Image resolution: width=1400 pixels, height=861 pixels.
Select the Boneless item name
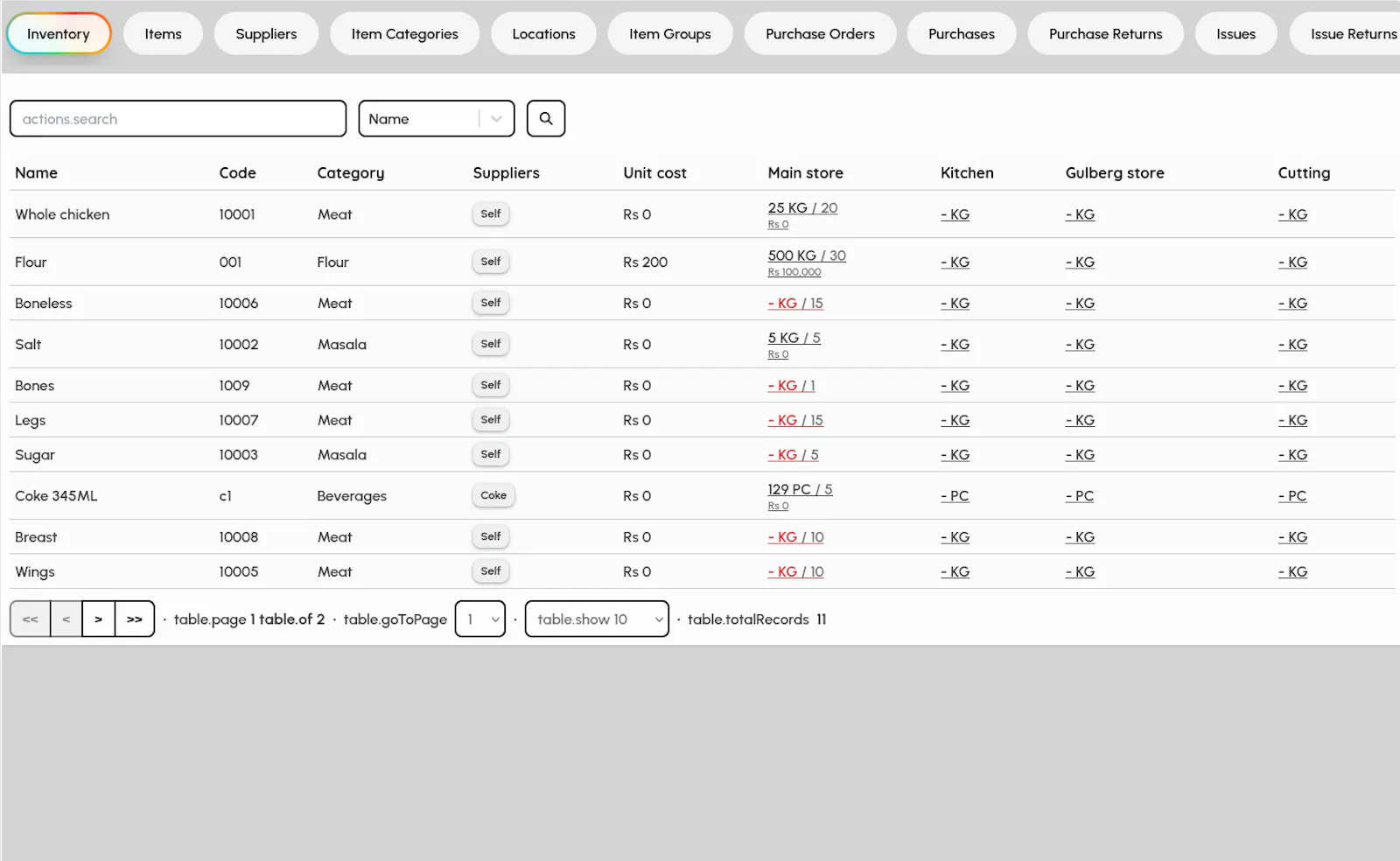coord(44,304)
